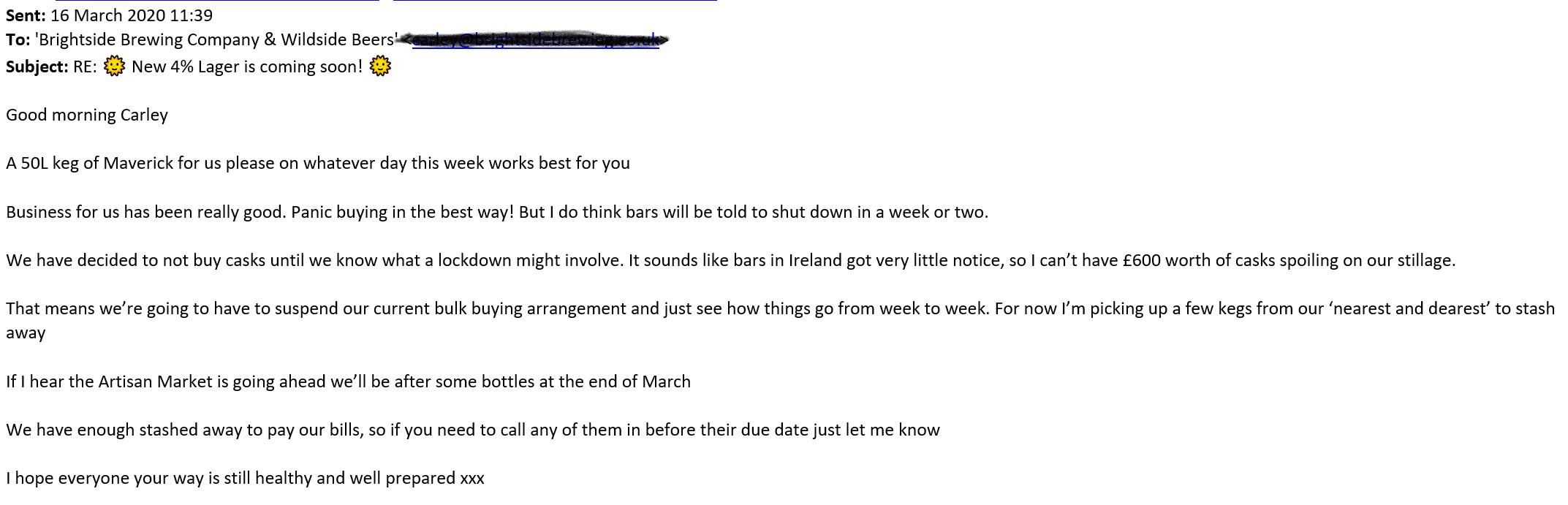Click the "Subject:" field label
The image size is (1568, 505).
pyautogui.click(x=37, y=67)
